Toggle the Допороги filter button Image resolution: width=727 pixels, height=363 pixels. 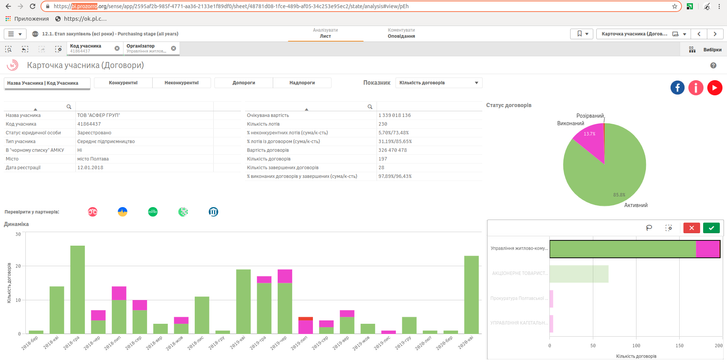(x=244, y=83)
